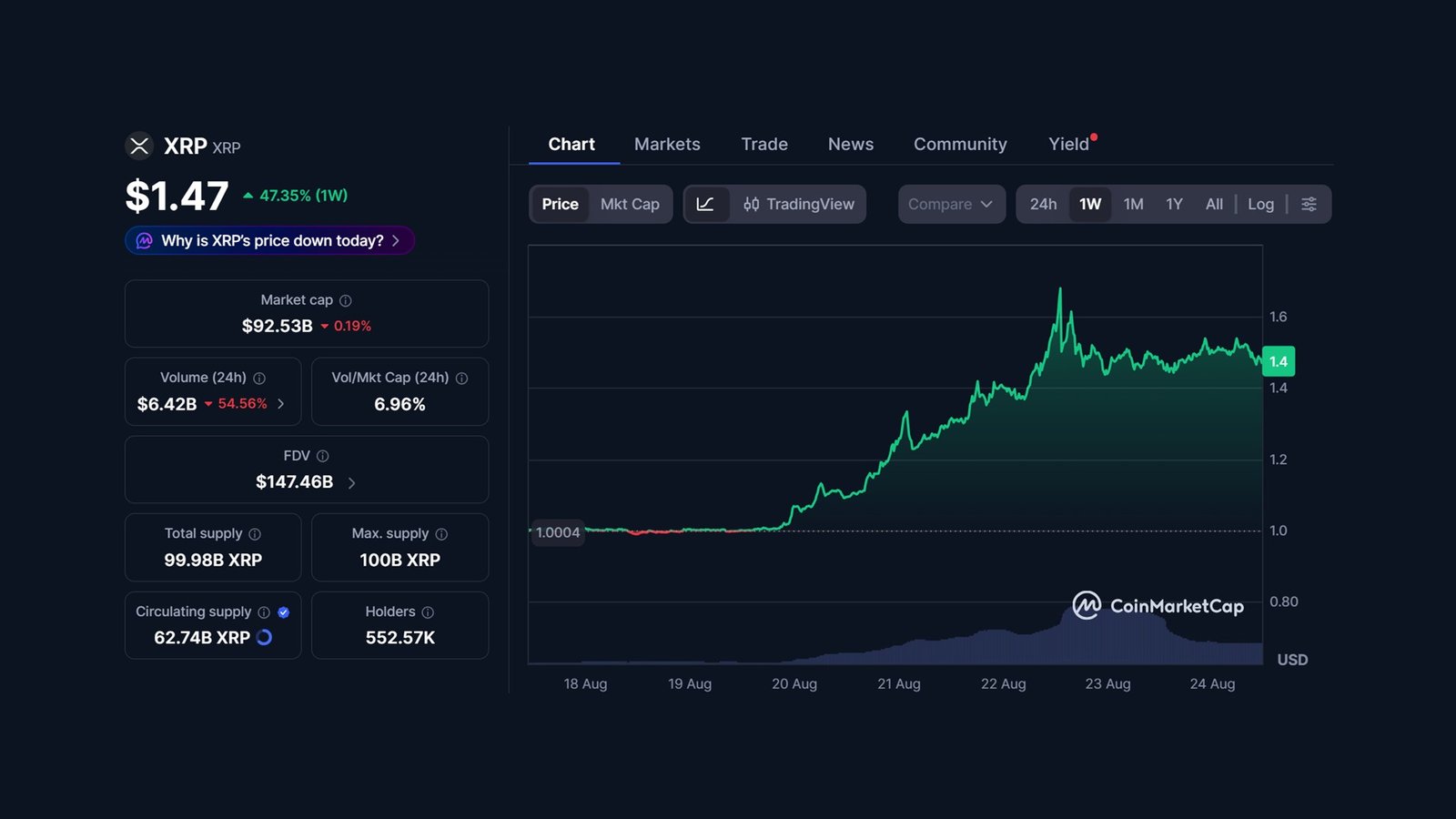Select the All time range
Image resolution: width=1456 pixels, height=819 pixels.
click(1214, 204)
